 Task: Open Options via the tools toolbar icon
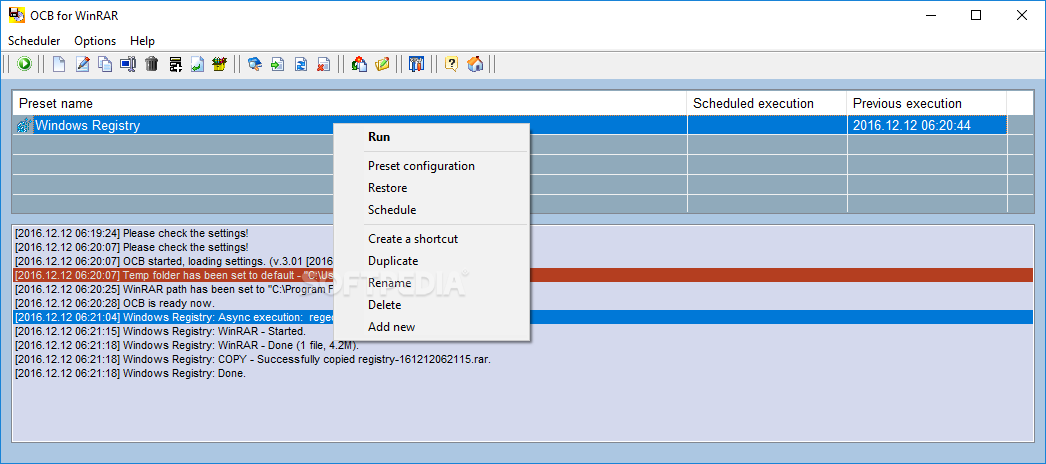point(416,64)
